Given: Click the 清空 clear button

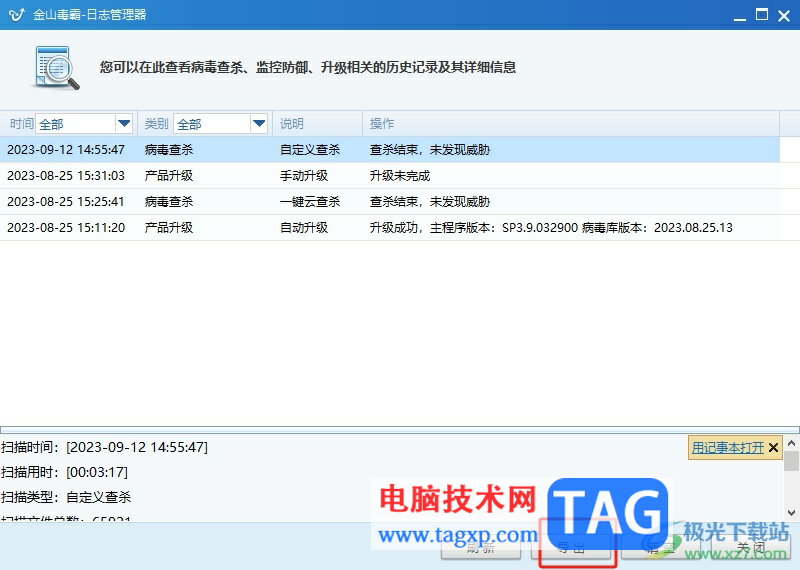Looking at the screenshot, I should point(661,548).
